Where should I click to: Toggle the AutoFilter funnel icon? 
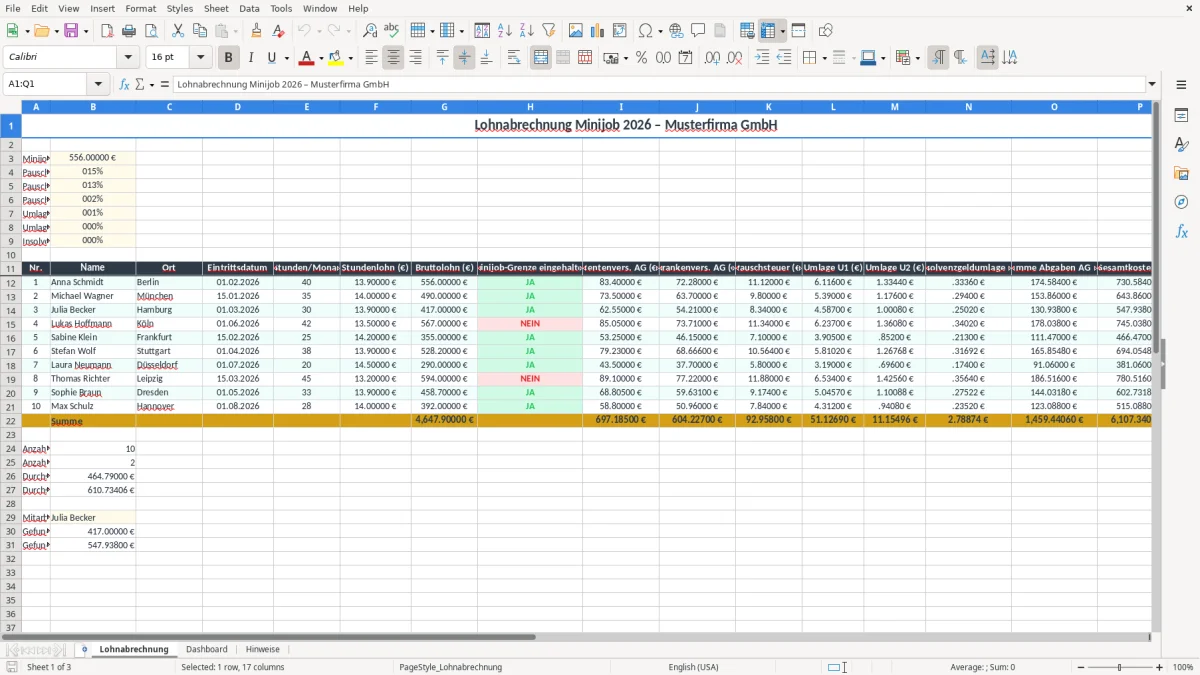[549, 31]
